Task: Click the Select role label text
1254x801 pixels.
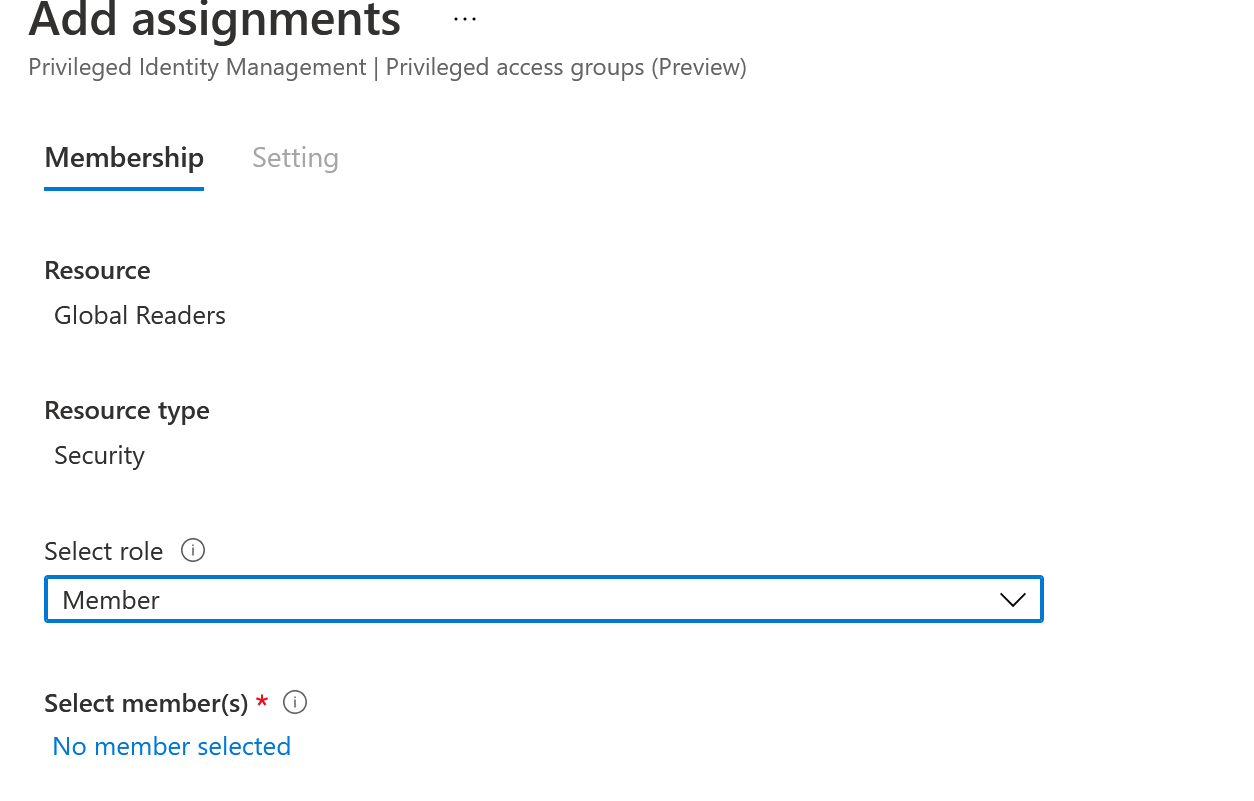Action: pos(104,551)
